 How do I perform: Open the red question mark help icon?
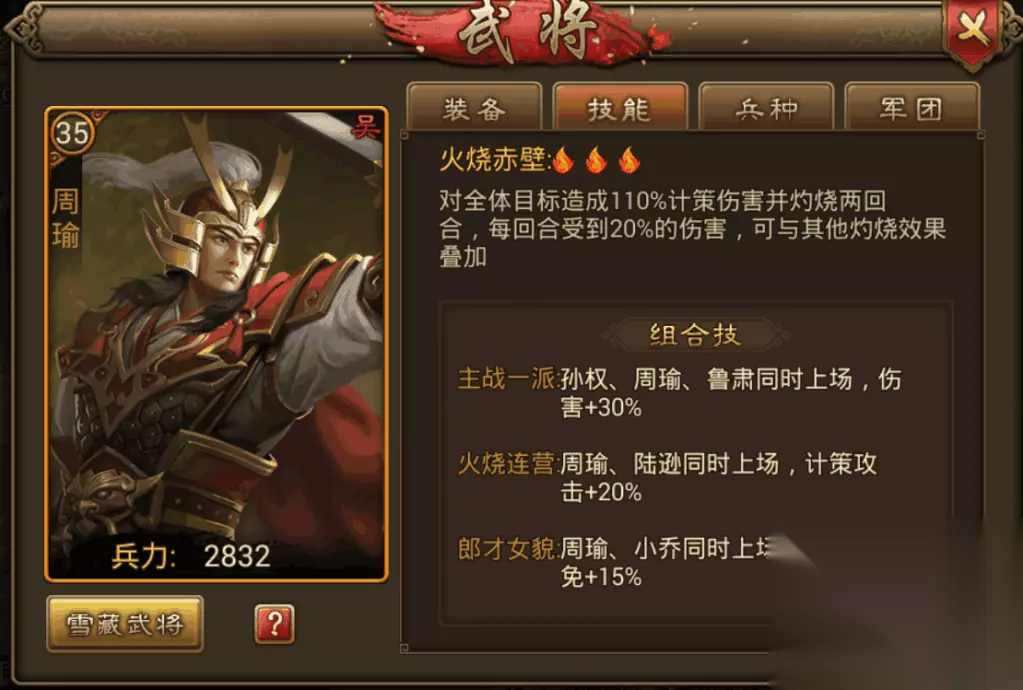point(274,623)
